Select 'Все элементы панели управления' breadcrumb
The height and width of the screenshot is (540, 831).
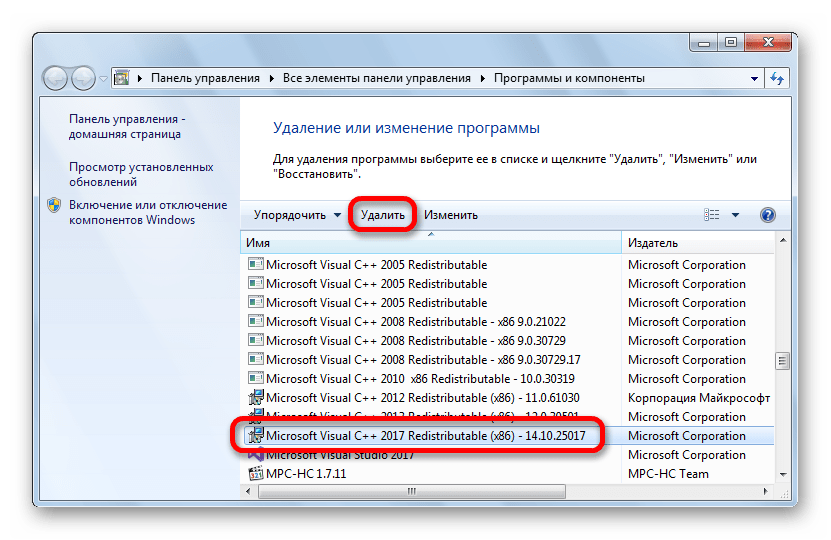[x=376, y=78]
